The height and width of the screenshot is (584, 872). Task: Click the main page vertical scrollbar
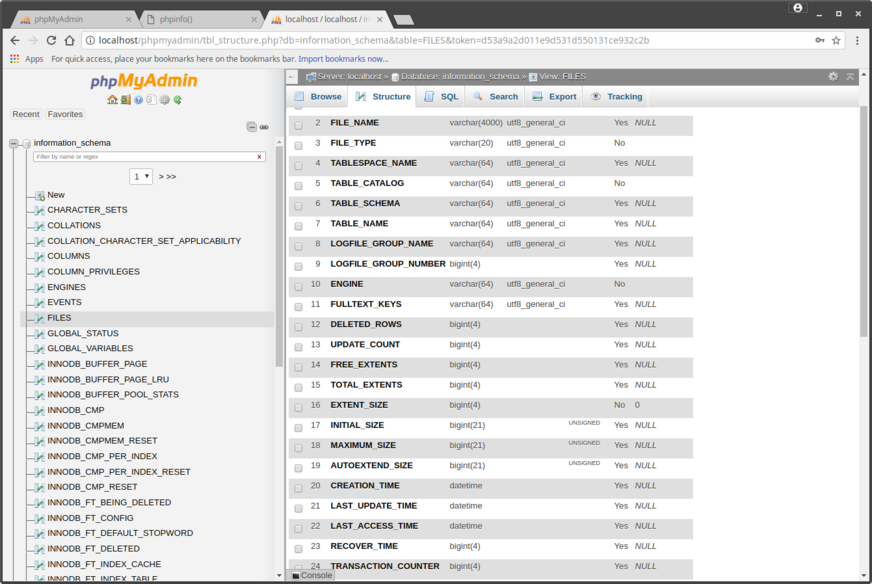863,221
